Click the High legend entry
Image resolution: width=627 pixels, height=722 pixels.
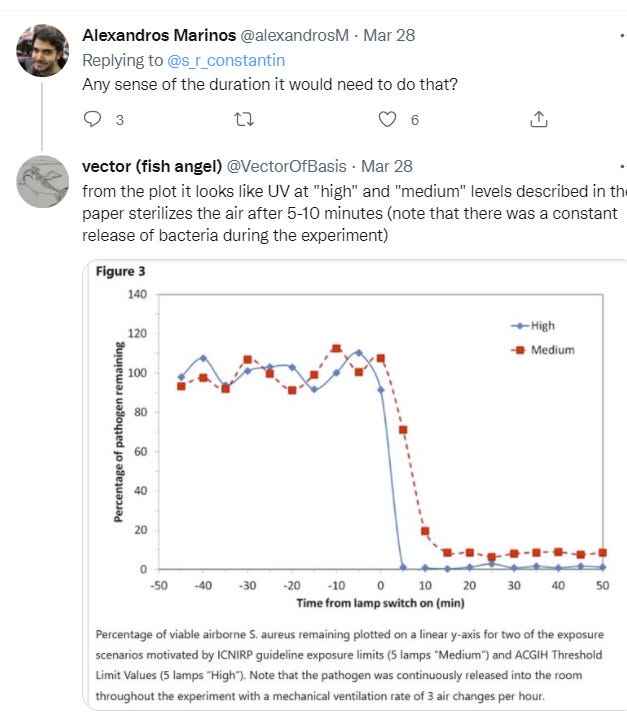point(533,326)
